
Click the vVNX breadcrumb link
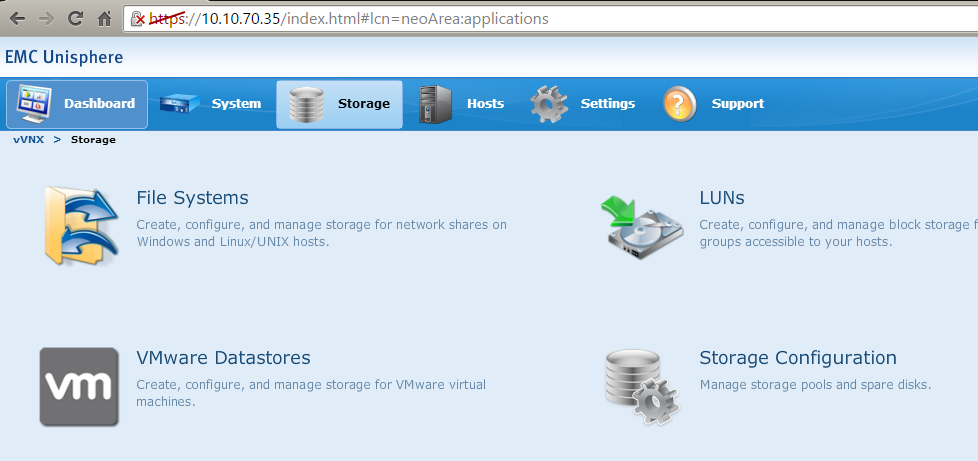click(x=29, y=140)
